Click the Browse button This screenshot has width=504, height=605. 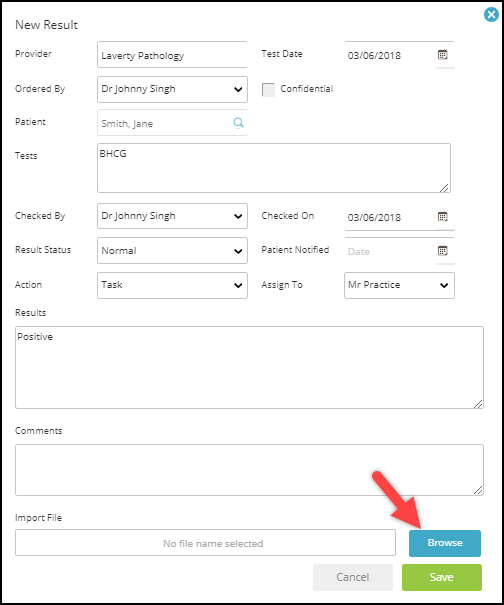coord(445,543)
